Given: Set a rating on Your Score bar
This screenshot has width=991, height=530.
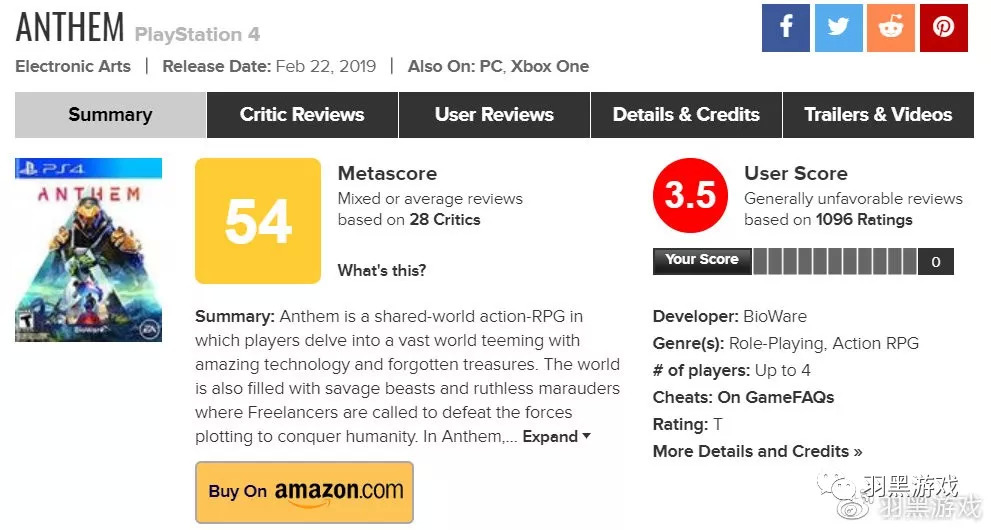Looking at the screenshot, I should pyautogui.click(x=835, y=262).
